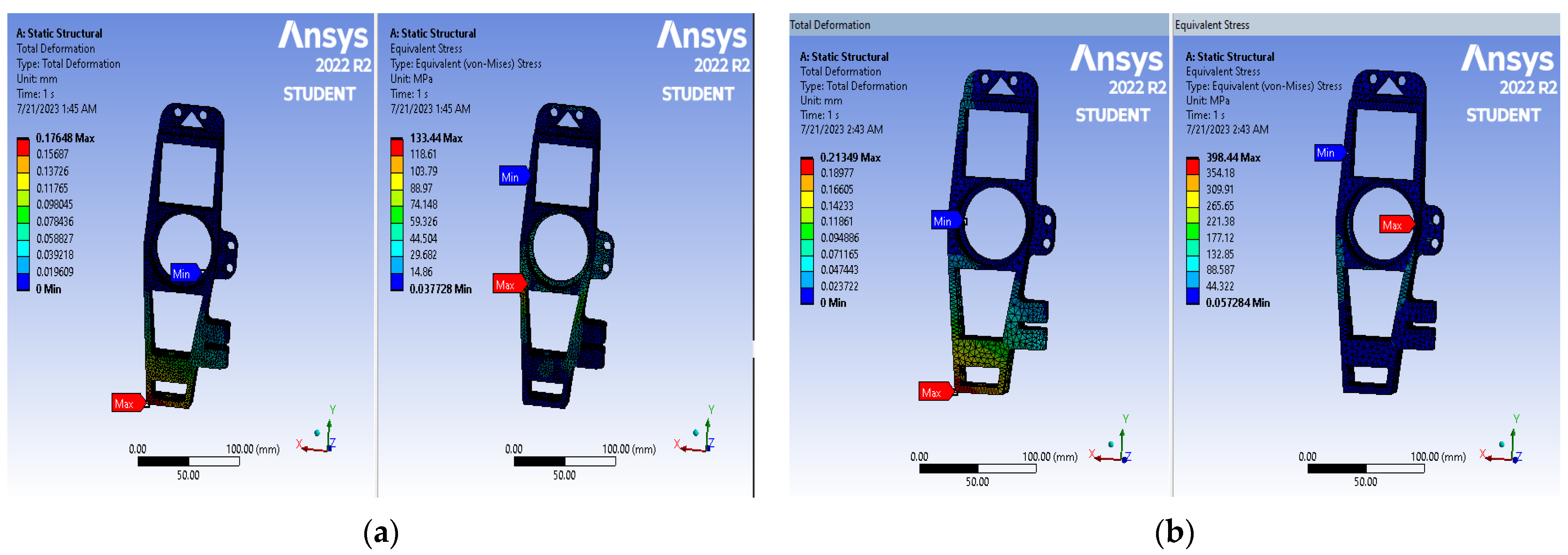This screenshot has width=1568, height=555.
Task: Click the Min label in the 398.44 stress view
Action: pyautogui.click(x=1327, y=153)
